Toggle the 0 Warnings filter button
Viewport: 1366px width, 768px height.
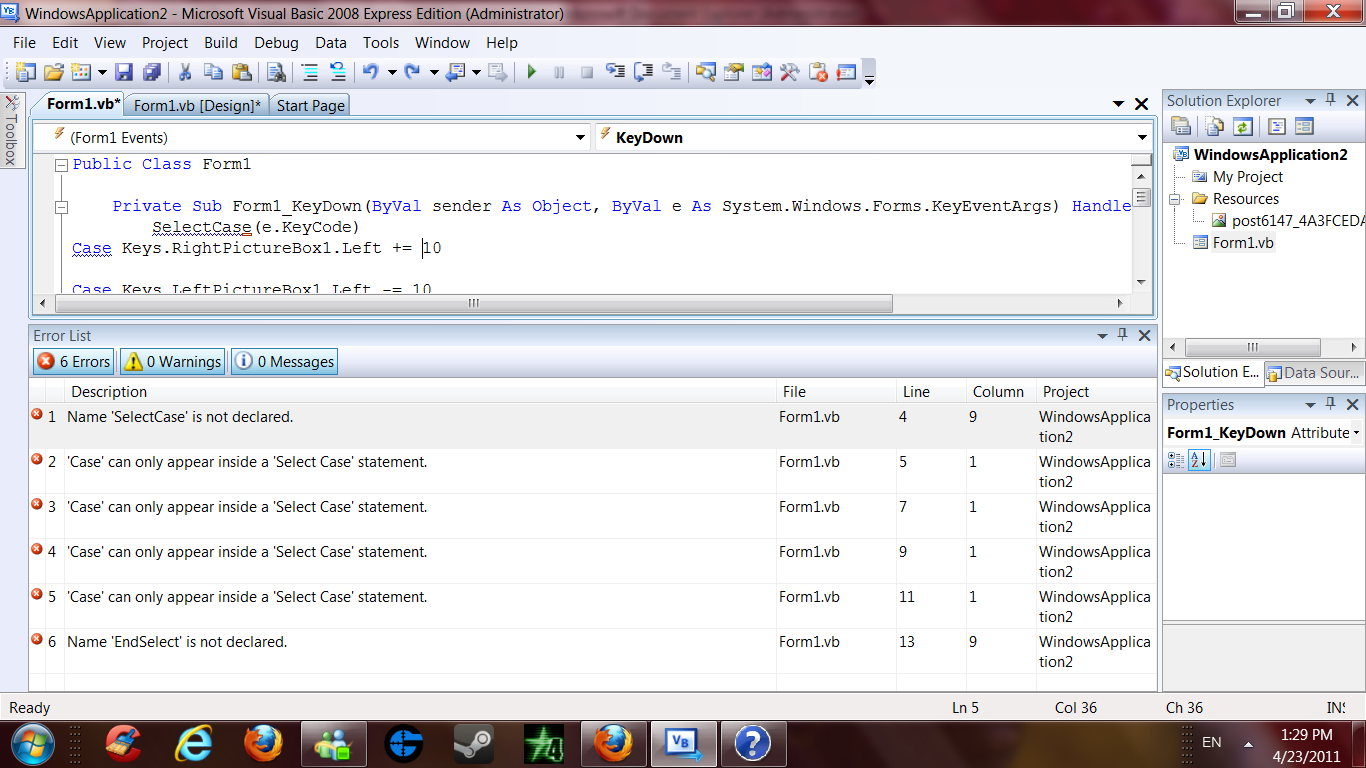click(173, 362)
